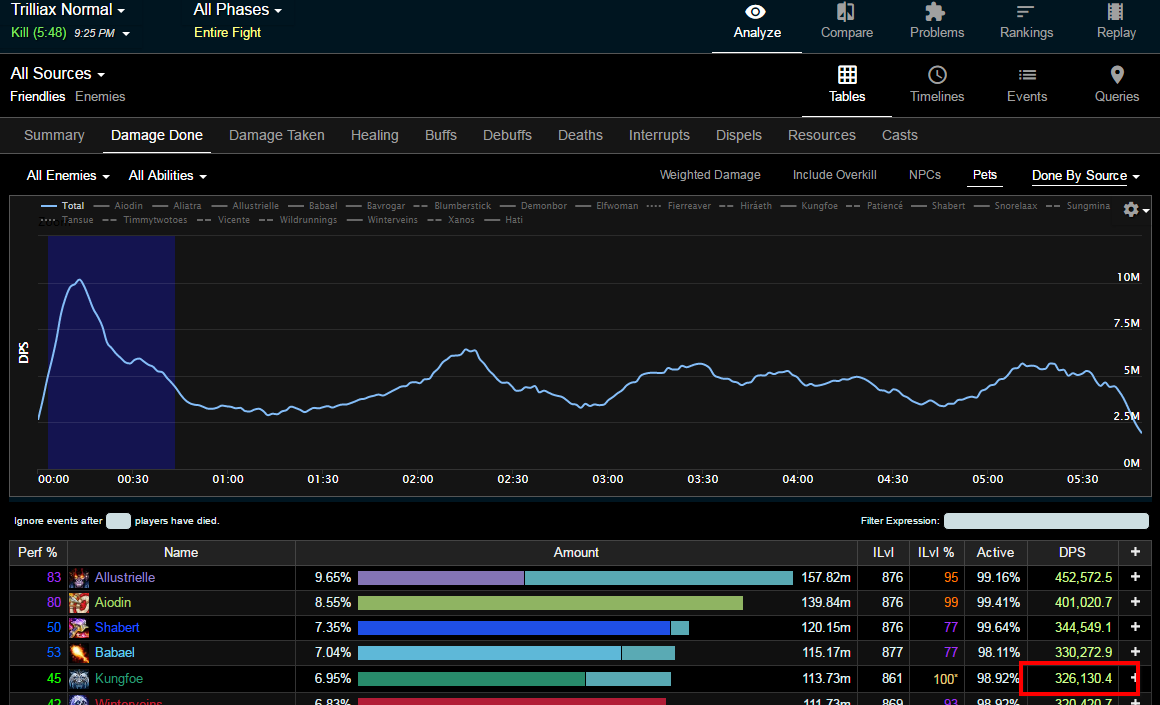The width and height of the screenshot is (1160, 705).
Task: Toggle the Weighted Damage option
Action: 710,175
